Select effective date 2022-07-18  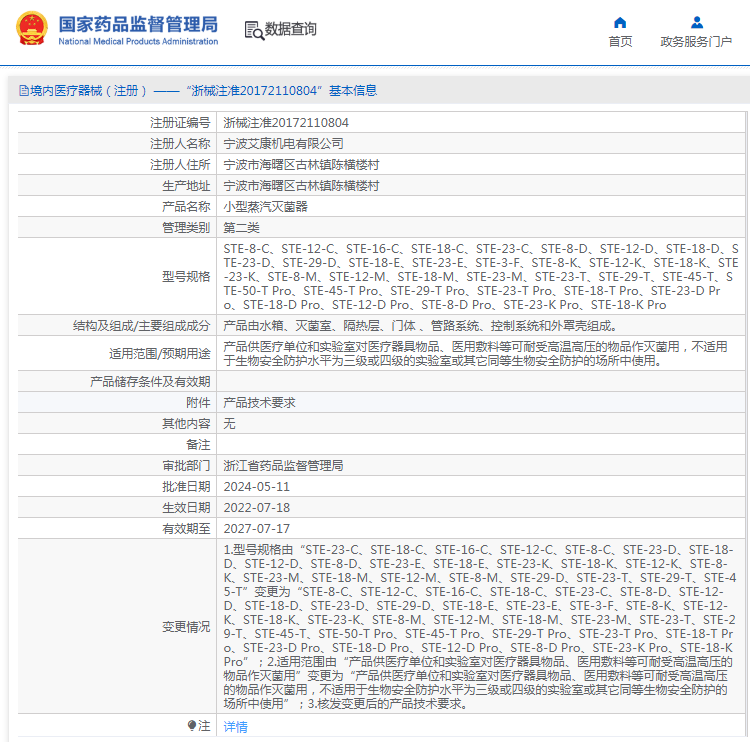click(257, 508)
